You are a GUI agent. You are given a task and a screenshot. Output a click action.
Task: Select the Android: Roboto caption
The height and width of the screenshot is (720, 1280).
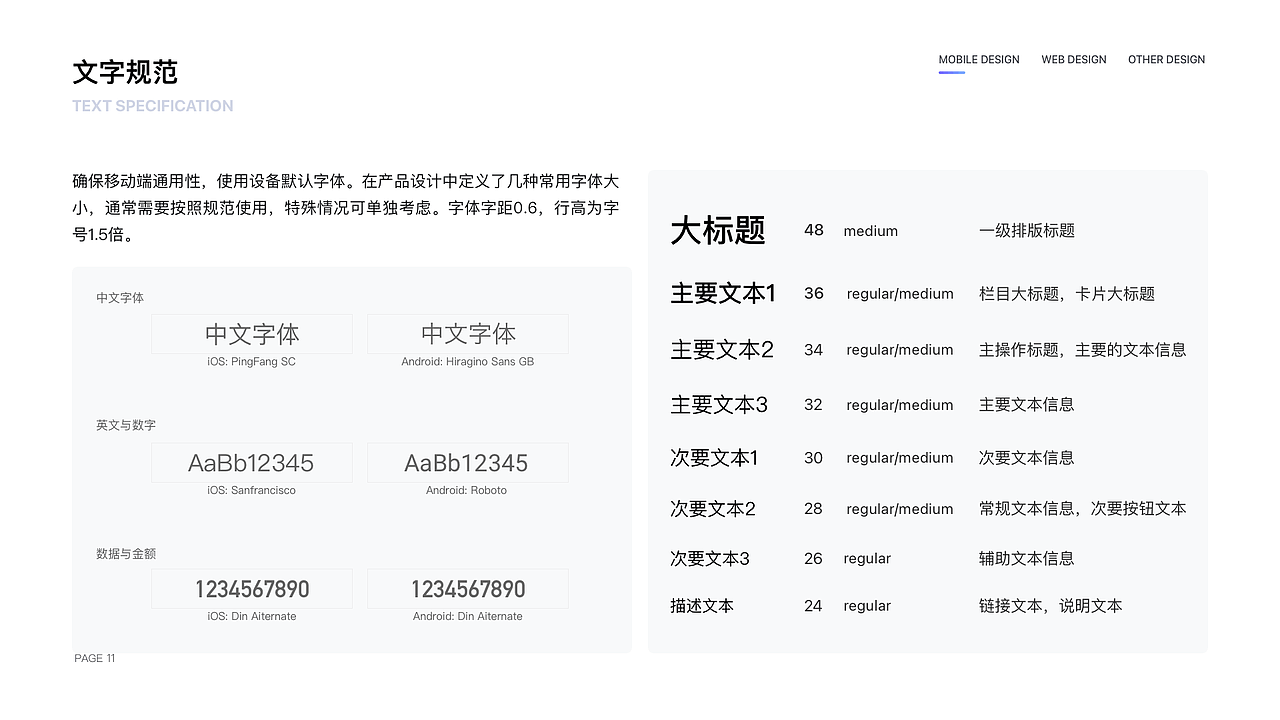click(467, 491)
